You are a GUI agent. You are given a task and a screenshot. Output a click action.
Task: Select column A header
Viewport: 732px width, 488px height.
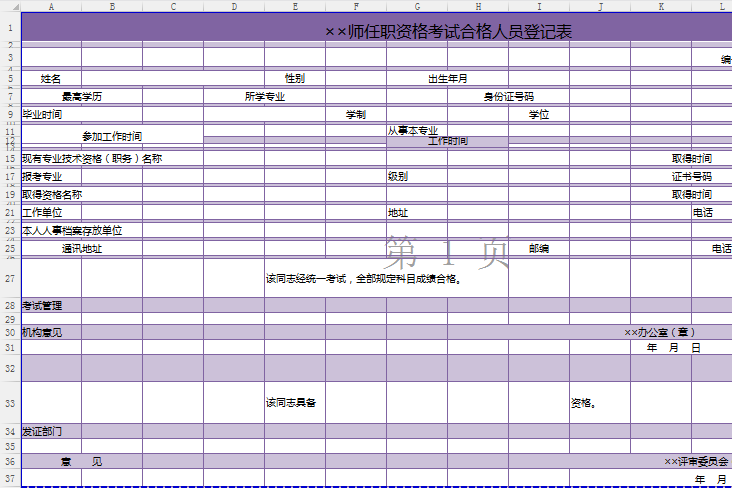click(x=51, y=7)
